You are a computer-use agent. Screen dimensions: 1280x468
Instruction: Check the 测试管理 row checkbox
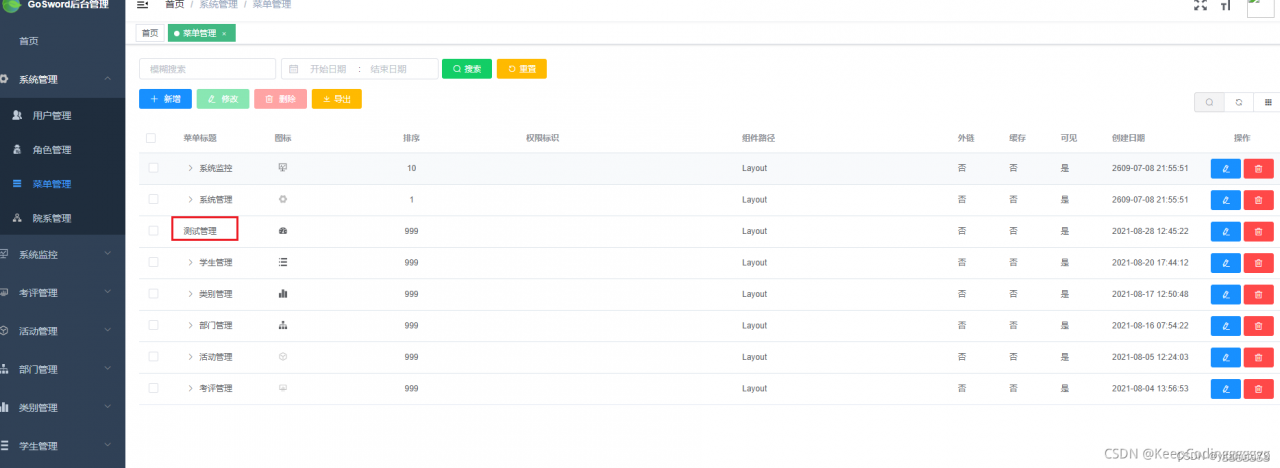(x=153, y=231)
